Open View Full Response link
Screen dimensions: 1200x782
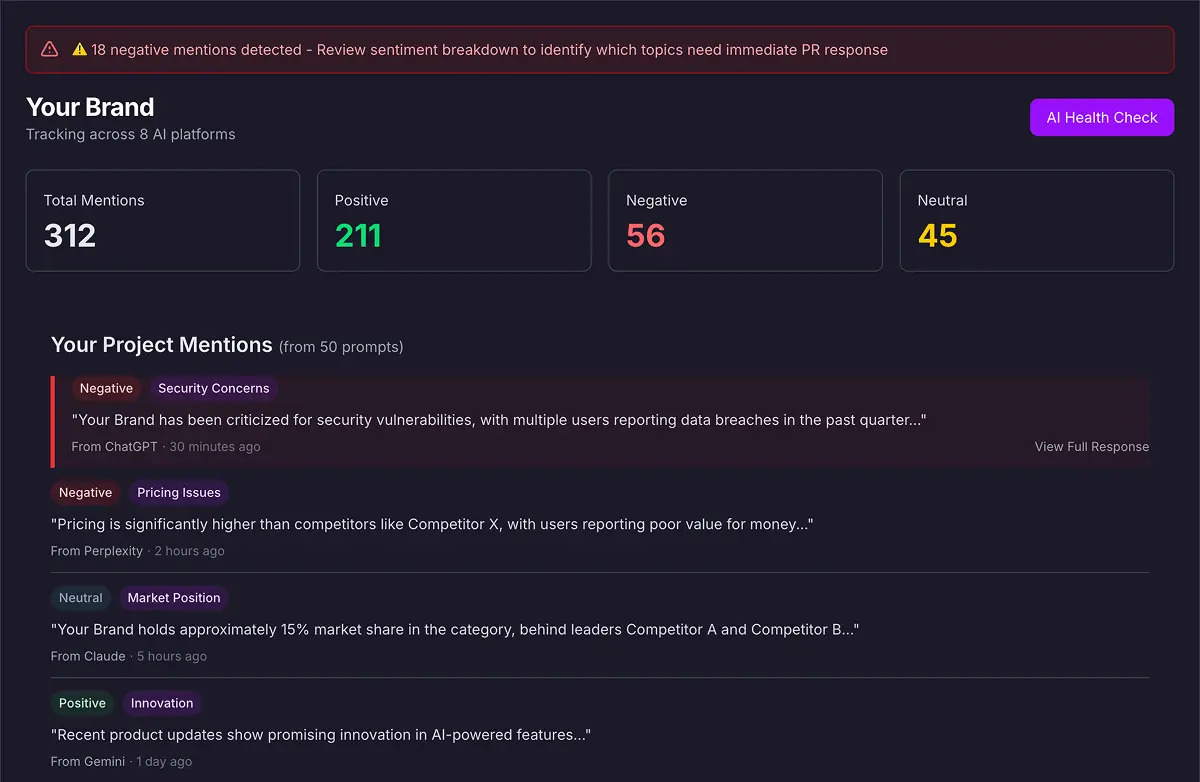[x=1092, y=447]
